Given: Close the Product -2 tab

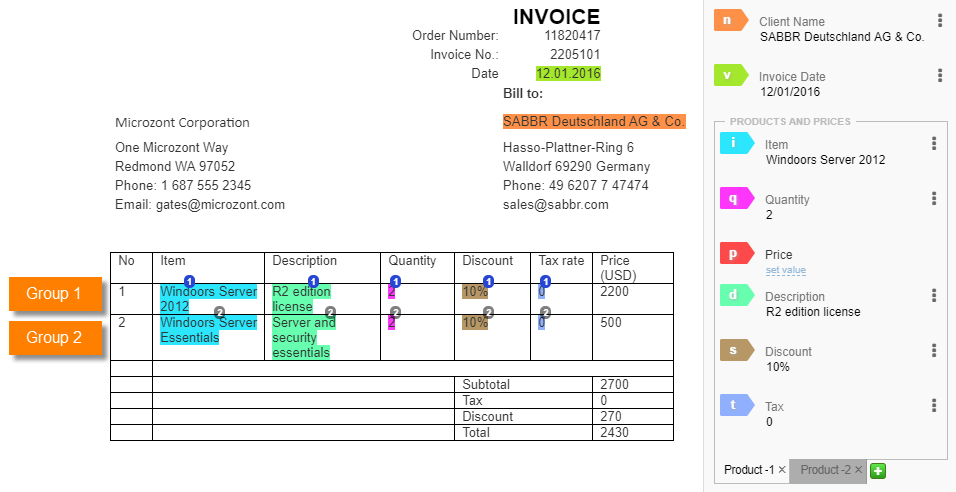Looking at the screenshot, I should 858,469.
